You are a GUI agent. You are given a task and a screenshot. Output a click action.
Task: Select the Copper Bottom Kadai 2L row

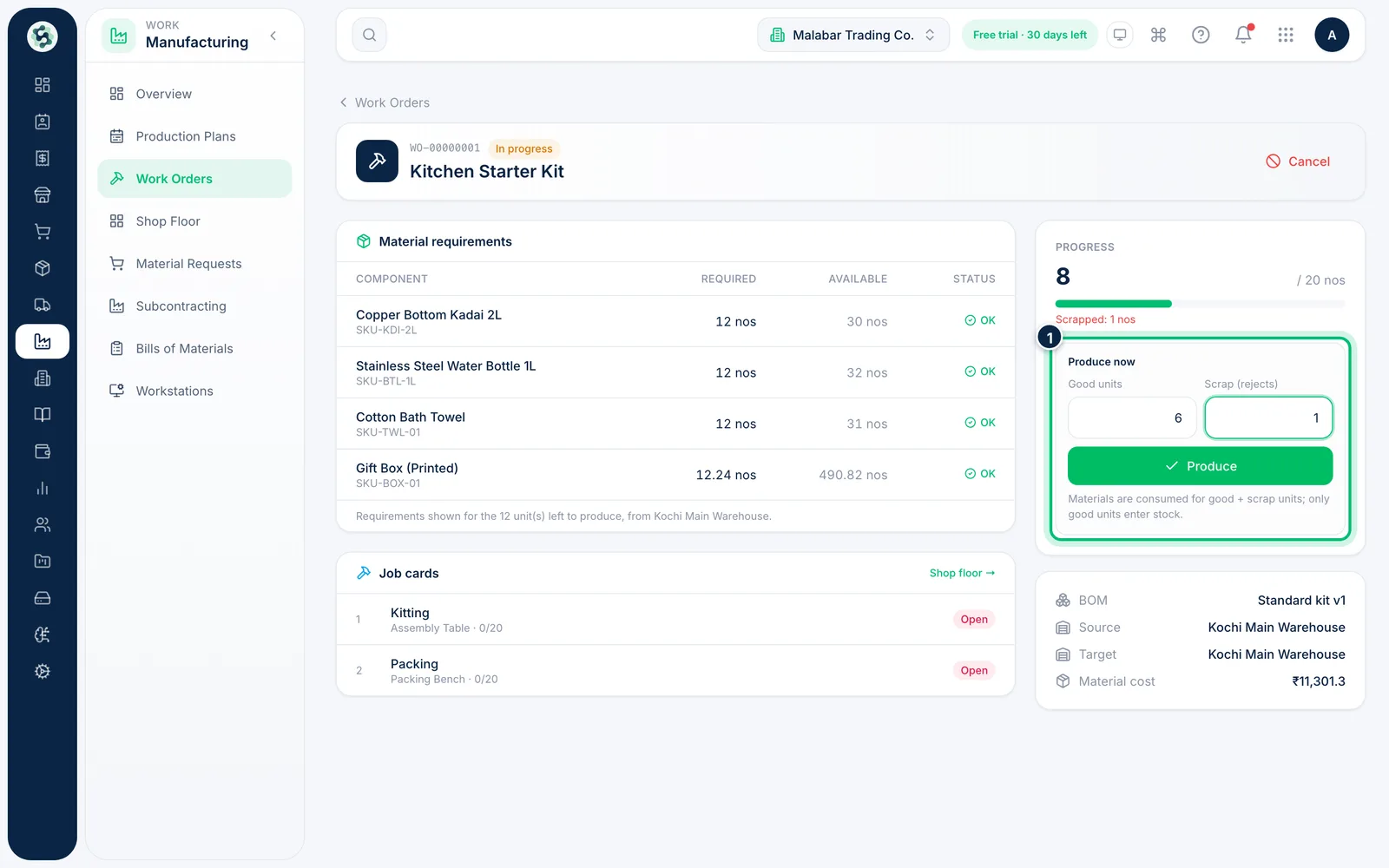pyautogui.click(x=675, y=321)
